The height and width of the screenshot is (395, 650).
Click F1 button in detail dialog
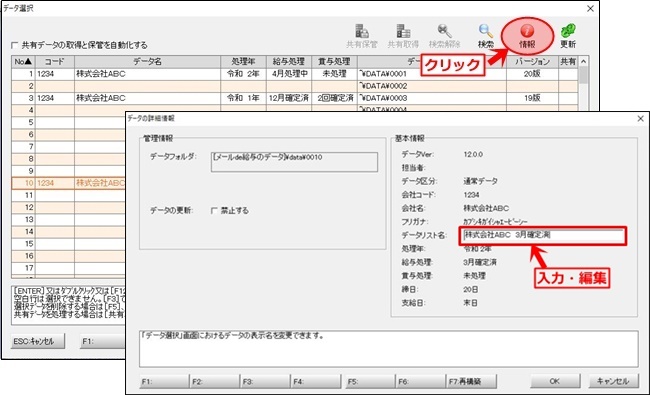click(164, 381)
